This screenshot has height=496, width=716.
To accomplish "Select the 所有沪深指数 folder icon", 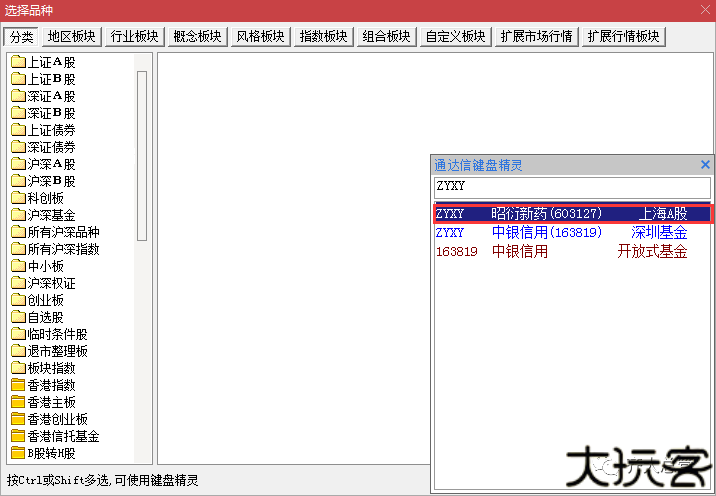I will (18, 248).
